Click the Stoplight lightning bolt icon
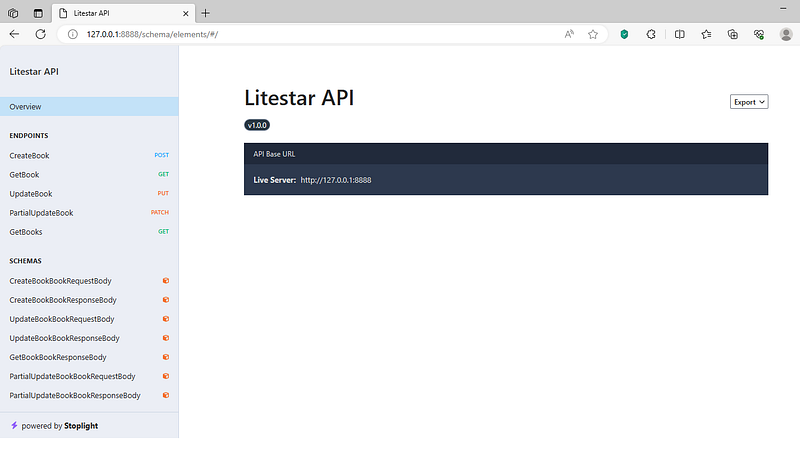800x455 pixels. (14, 425)
